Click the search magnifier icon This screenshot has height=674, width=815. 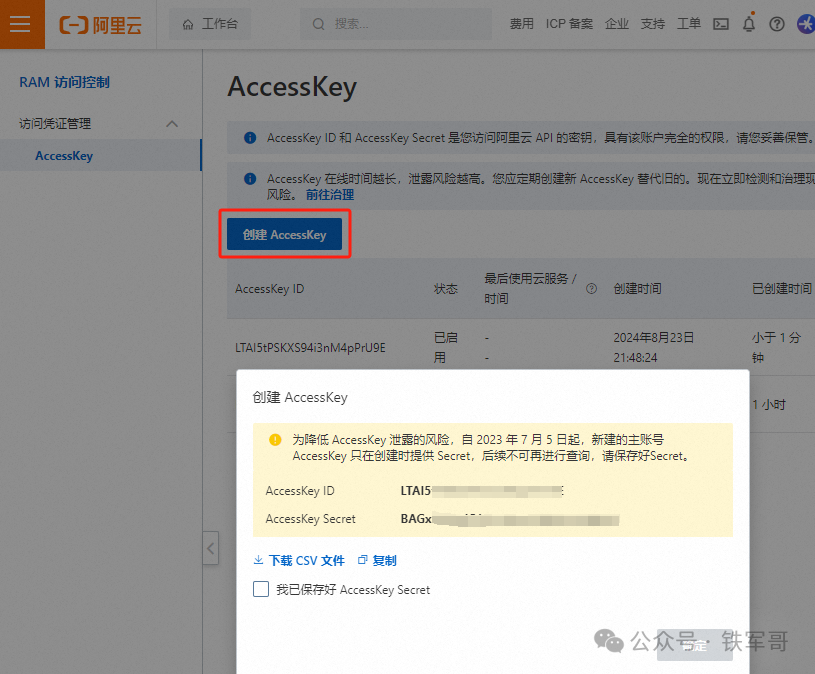pyautogui.click(x=317, y=24)
